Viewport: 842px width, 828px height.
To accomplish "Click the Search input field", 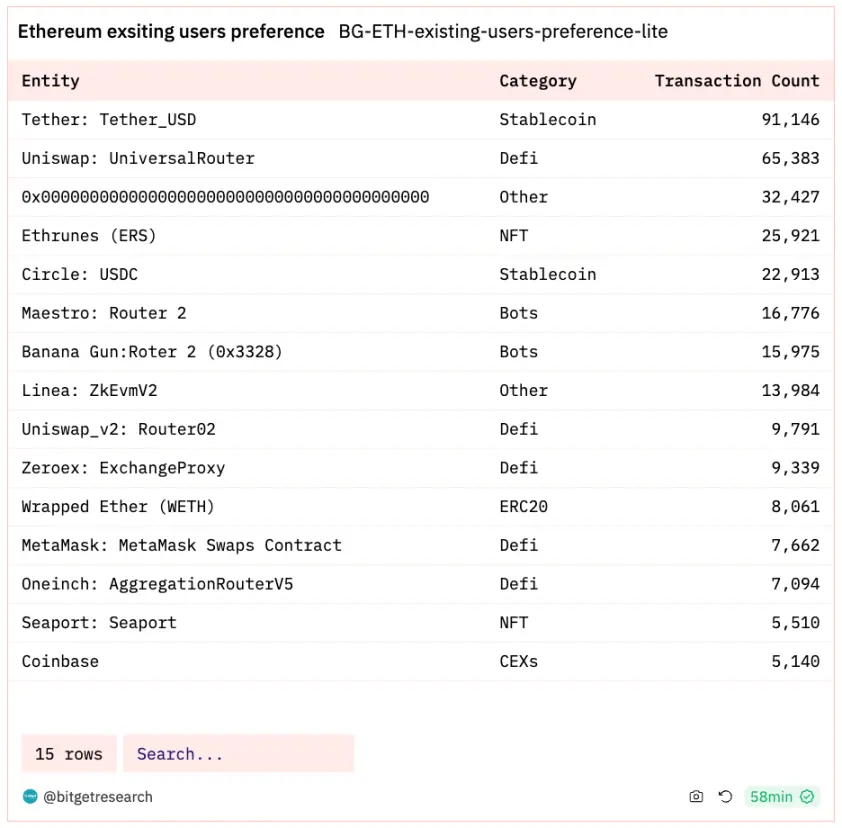I will [238, 754].
